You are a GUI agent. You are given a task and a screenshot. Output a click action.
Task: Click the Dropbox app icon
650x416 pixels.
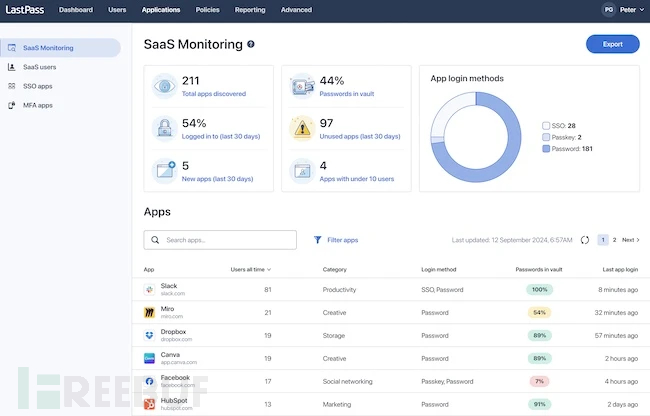(147, 335)
